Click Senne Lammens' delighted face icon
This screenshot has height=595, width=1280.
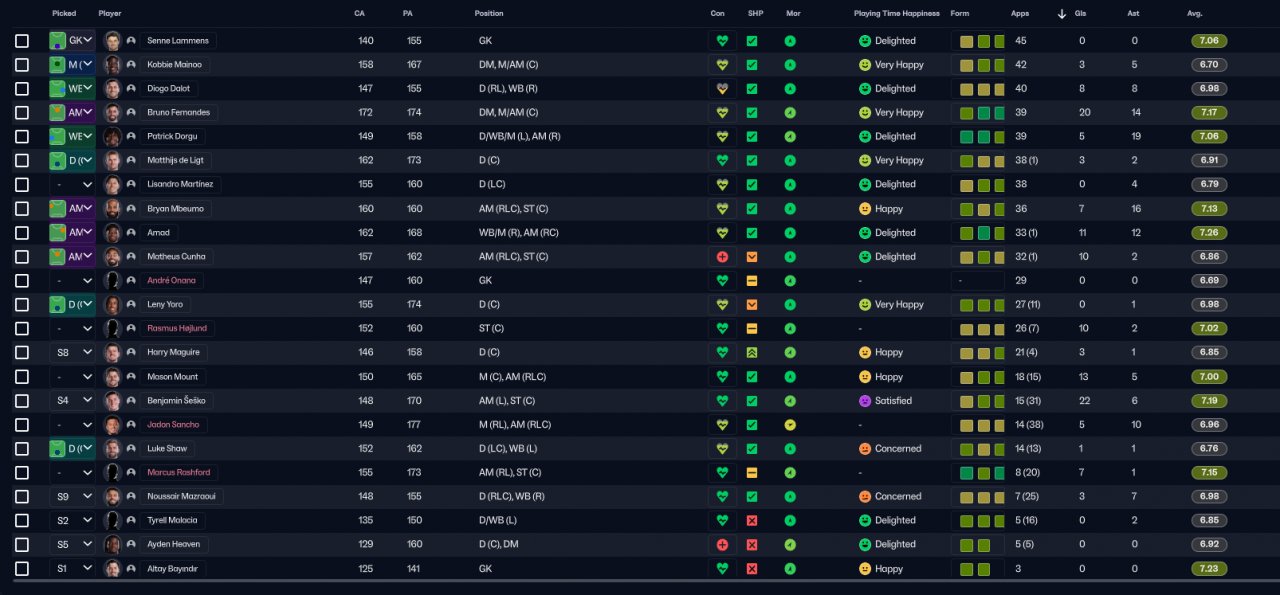coord(865,41)
